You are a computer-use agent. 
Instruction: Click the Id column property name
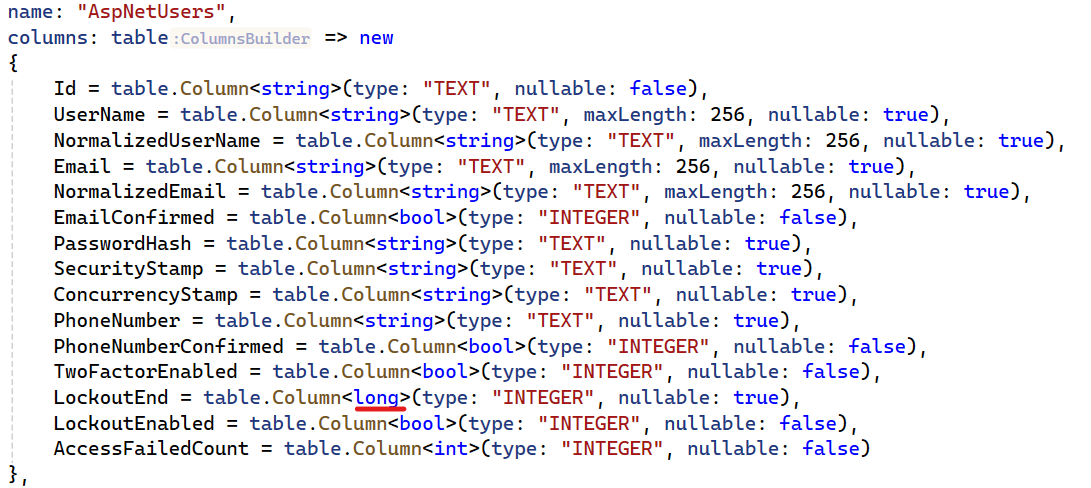click(65, 89)
